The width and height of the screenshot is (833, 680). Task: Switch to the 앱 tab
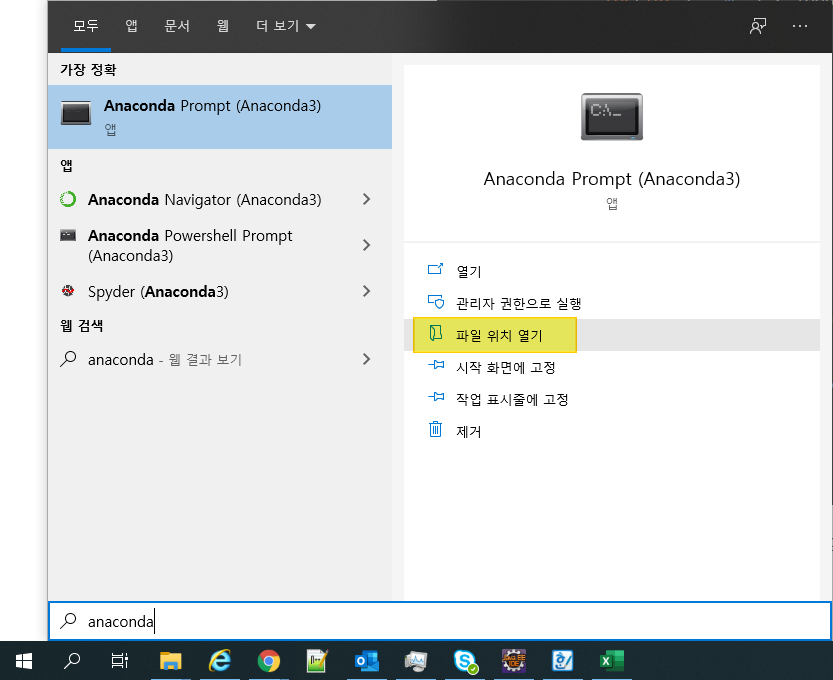[x=131, y=26]
